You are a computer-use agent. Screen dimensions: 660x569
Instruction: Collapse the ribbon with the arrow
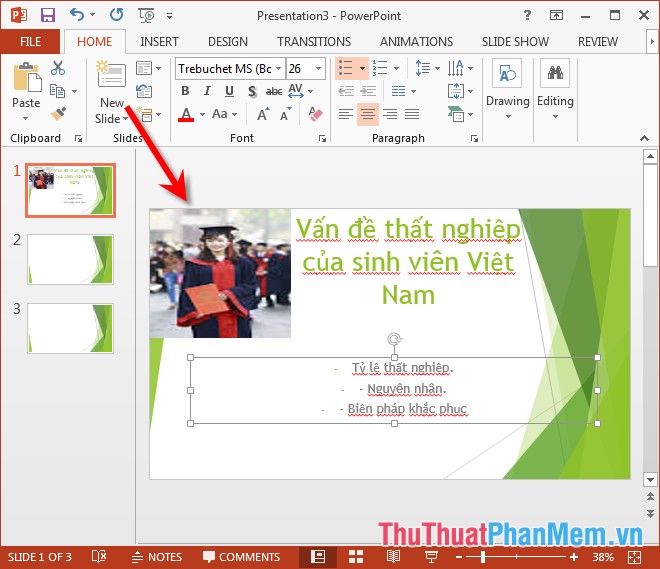644,138
